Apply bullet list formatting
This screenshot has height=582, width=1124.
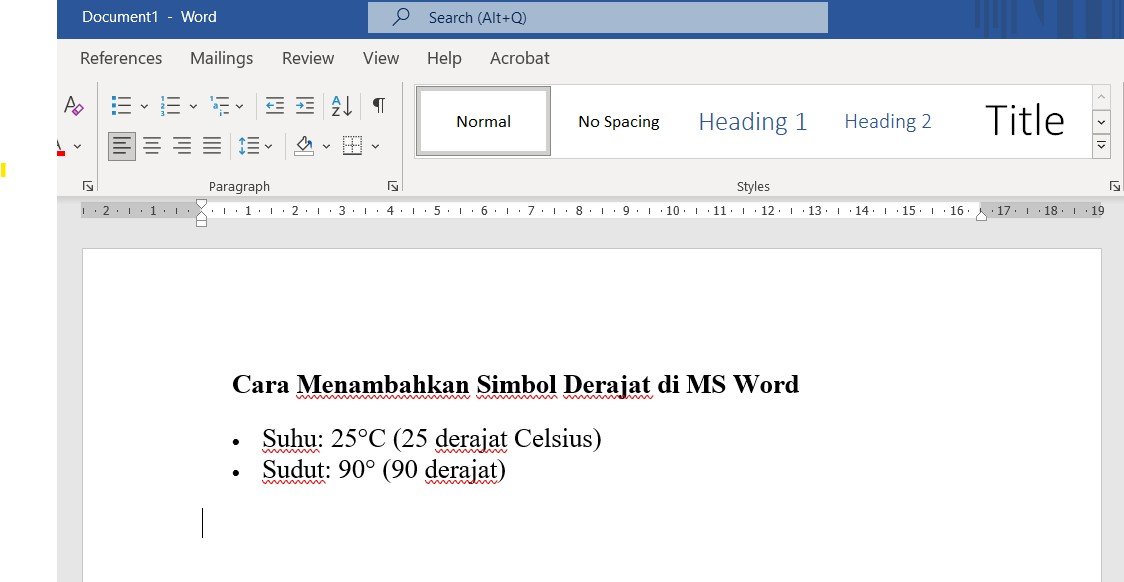[122, 106]
